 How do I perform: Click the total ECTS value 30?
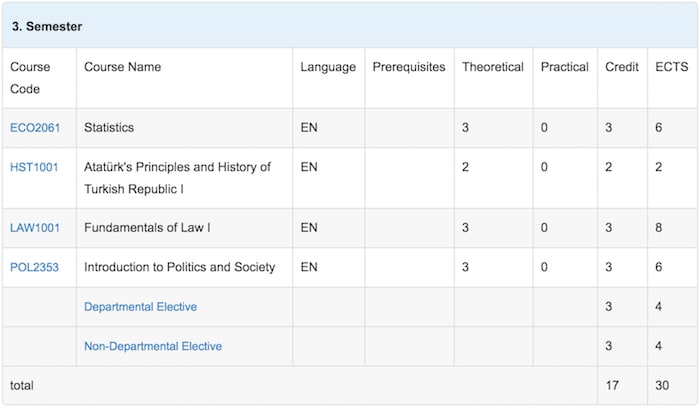coord(662,385)
